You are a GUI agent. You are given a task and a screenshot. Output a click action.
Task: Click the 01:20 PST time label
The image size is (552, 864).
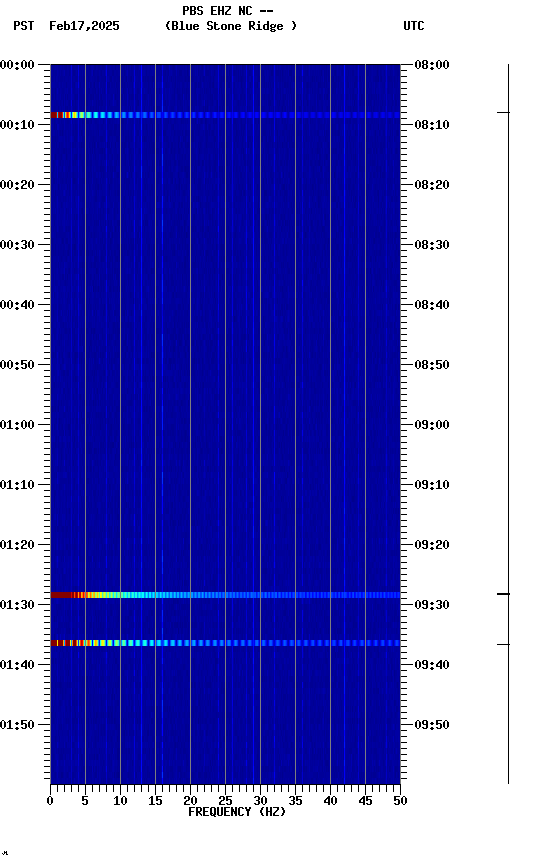(x=17, y=545)
